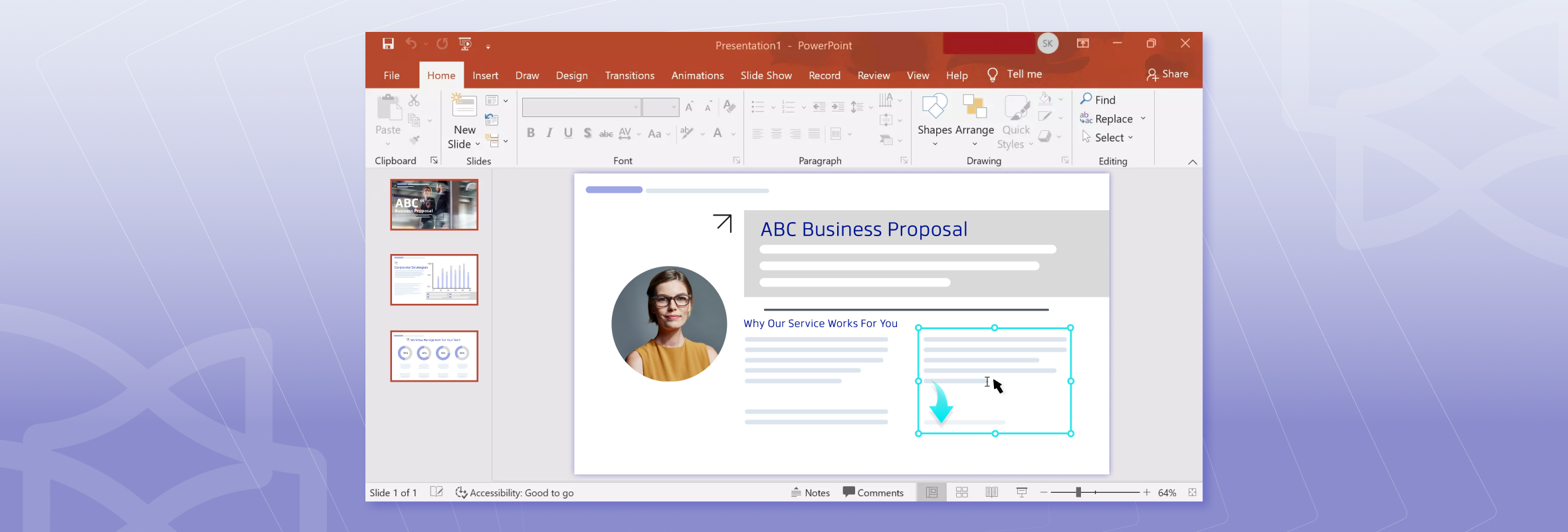This screenshot has width=1568, height=532.
Task: Open the slide Layout dropdown
Action: point(496,100)
